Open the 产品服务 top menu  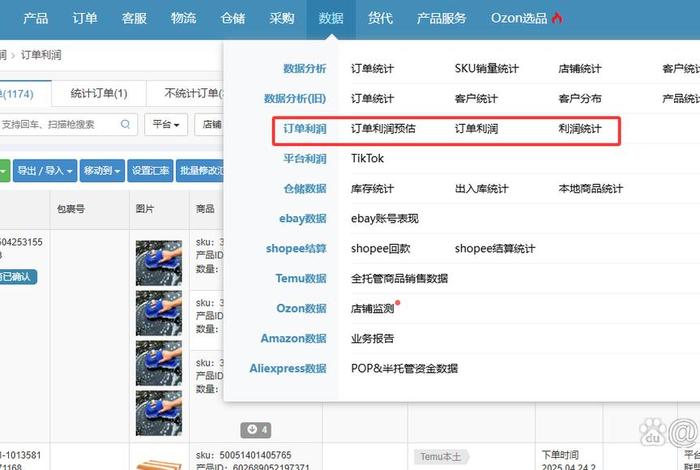pyautogui.click(x=441, y=18)
